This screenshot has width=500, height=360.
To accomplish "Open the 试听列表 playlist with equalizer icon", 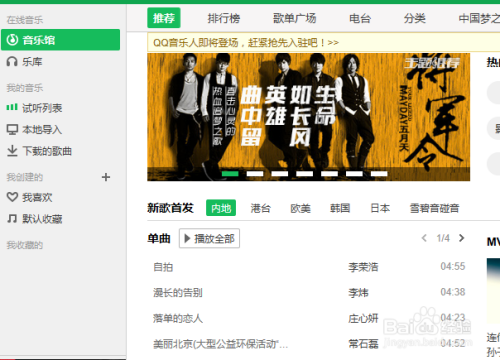I will [x=34, y=108].
